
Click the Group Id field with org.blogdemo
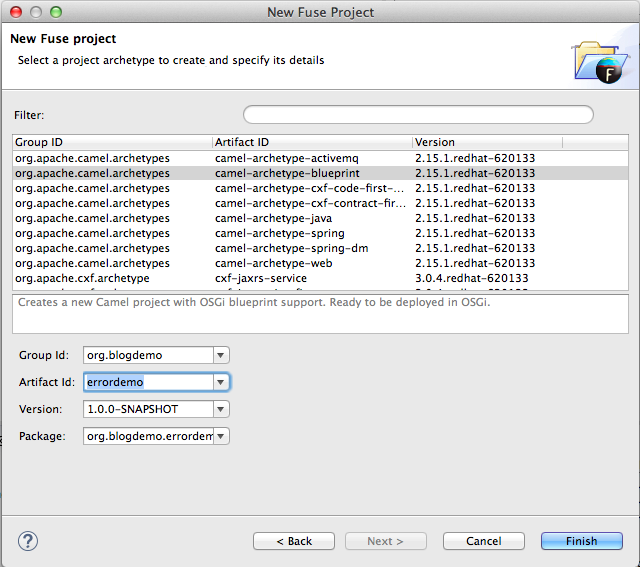point(148,355)
